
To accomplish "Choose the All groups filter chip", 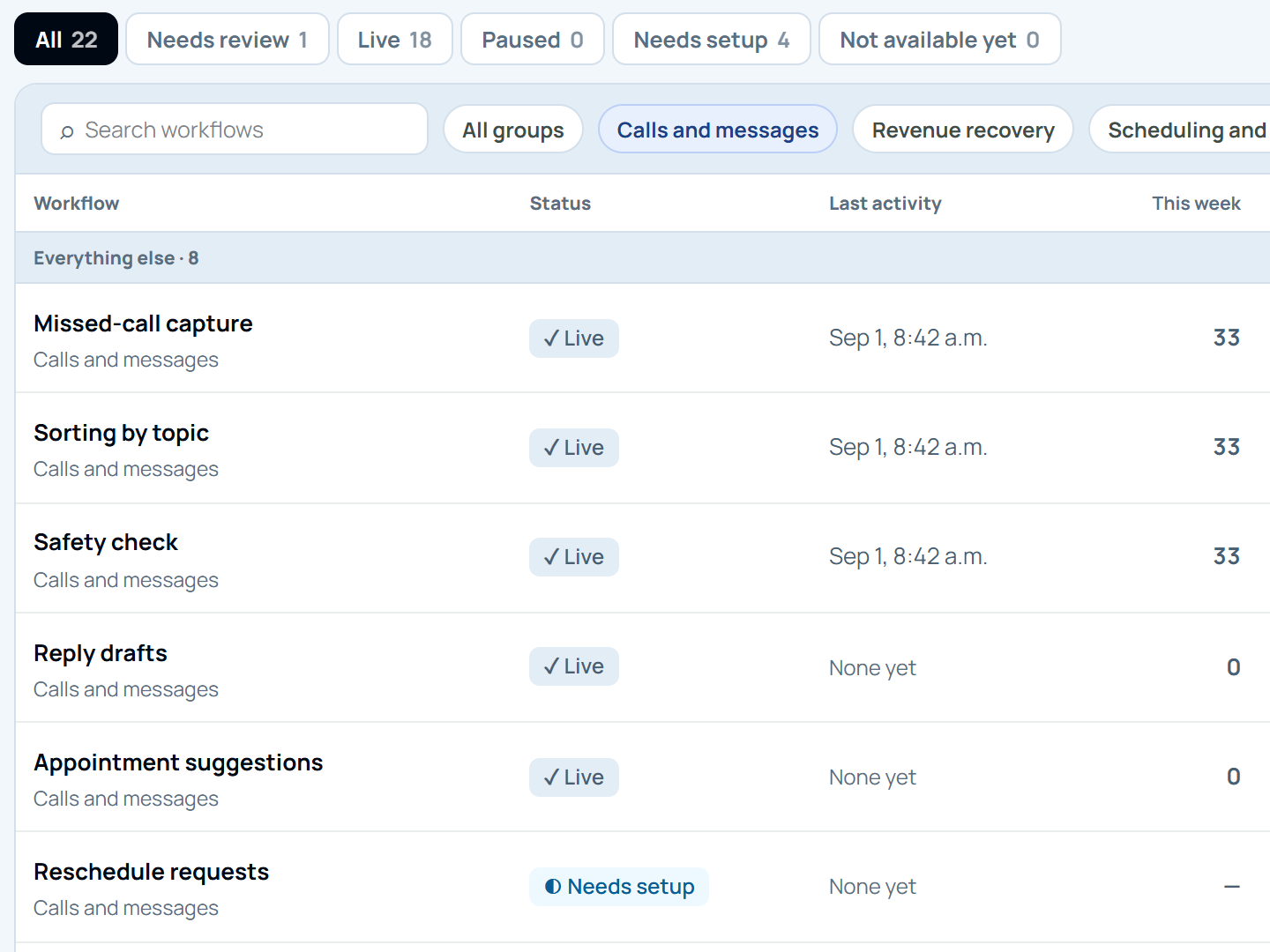I will [513, 130].
